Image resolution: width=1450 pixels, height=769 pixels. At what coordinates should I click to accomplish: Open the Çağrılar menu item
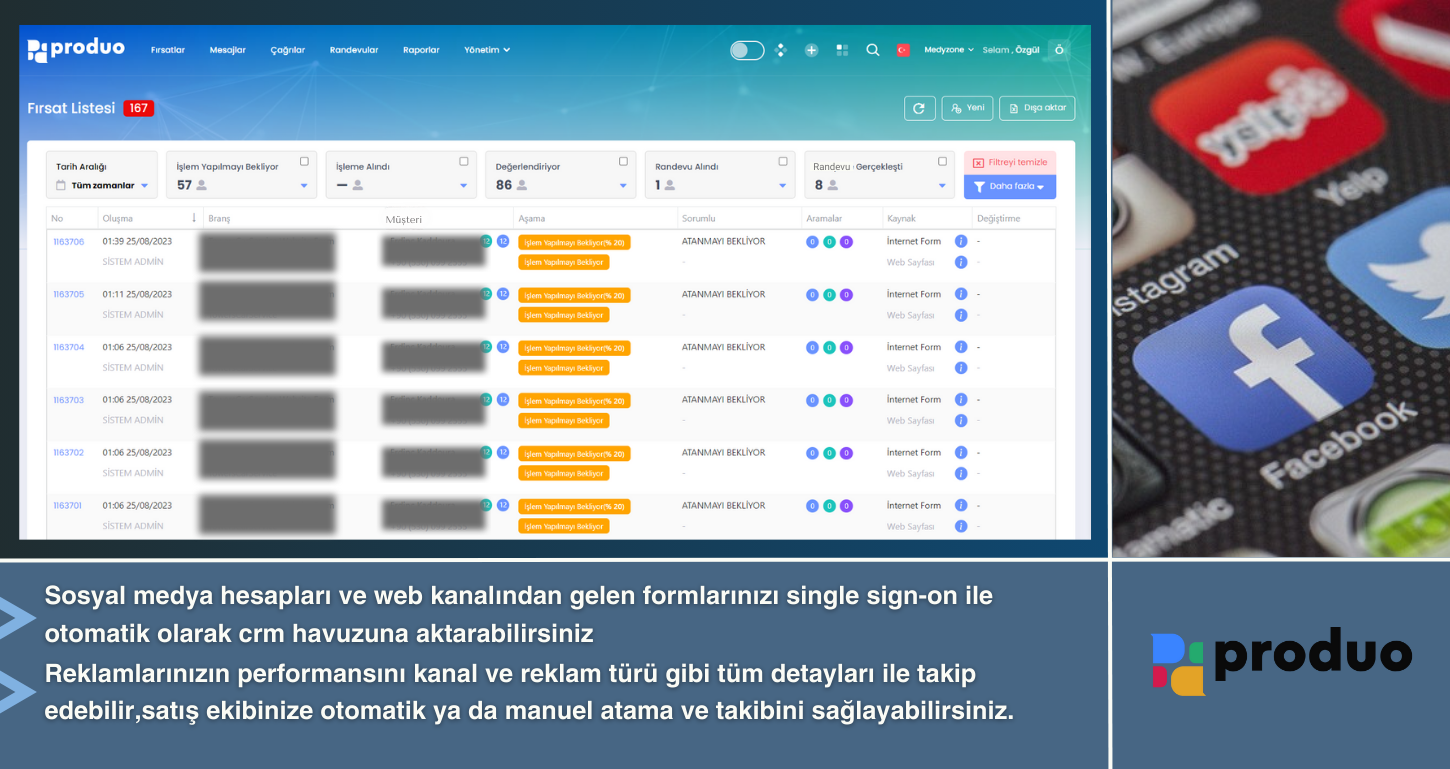point(288,50)
